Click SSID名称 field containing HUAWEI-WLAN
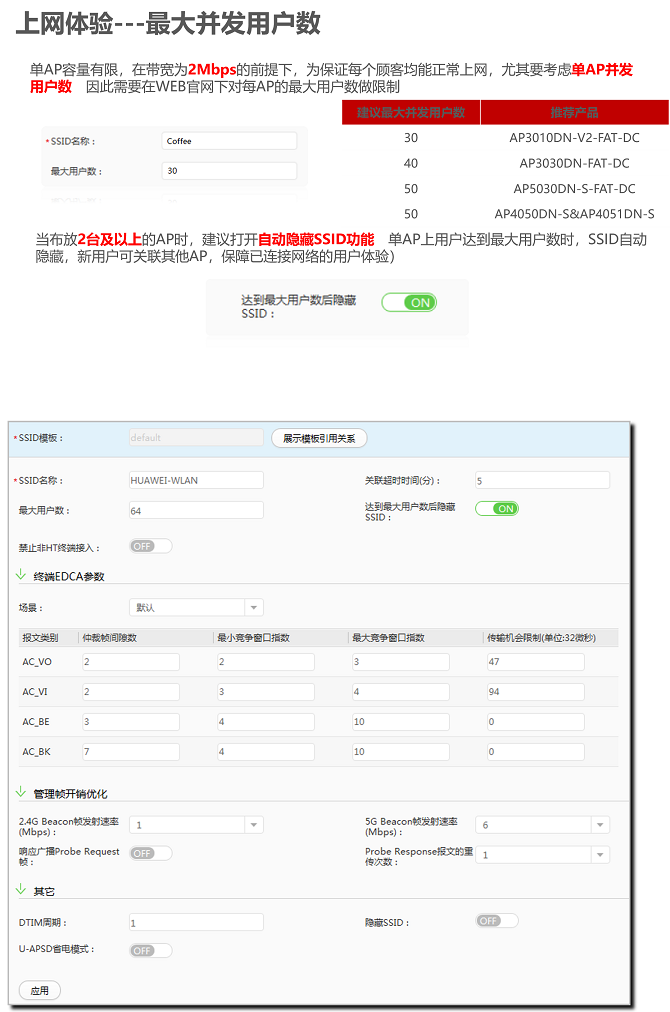 coord(196,480)
